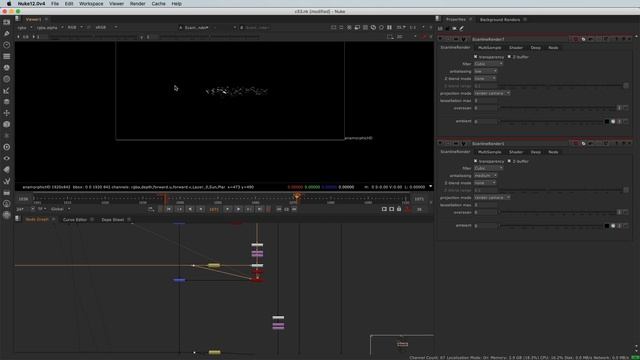The width and height of the screenshot is (640, 360).
Task: Open the Render menu
Action: click(x=138, y=4)
